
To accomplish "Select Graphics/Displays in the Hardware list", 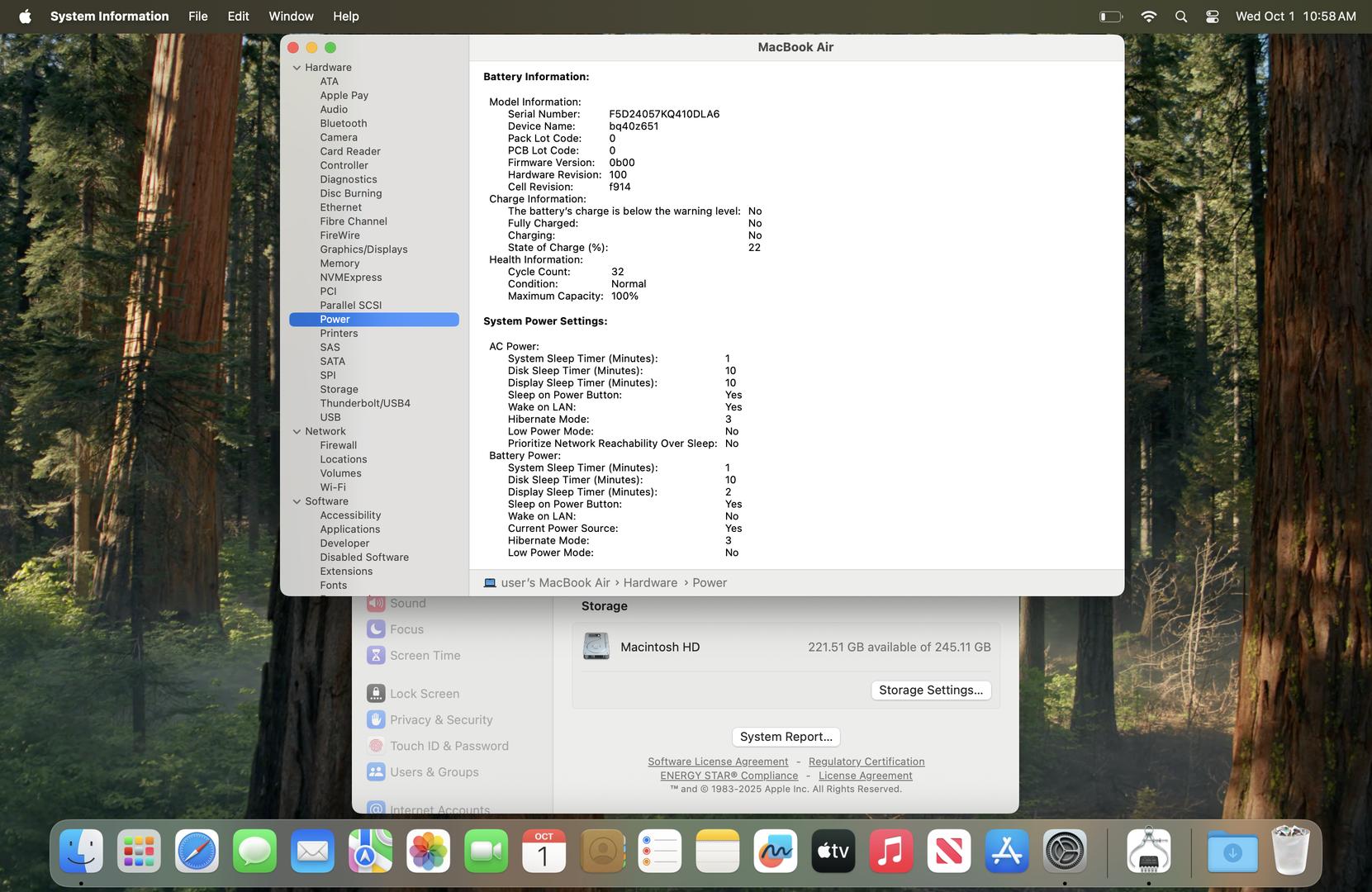I will click(x=363, y=249).
